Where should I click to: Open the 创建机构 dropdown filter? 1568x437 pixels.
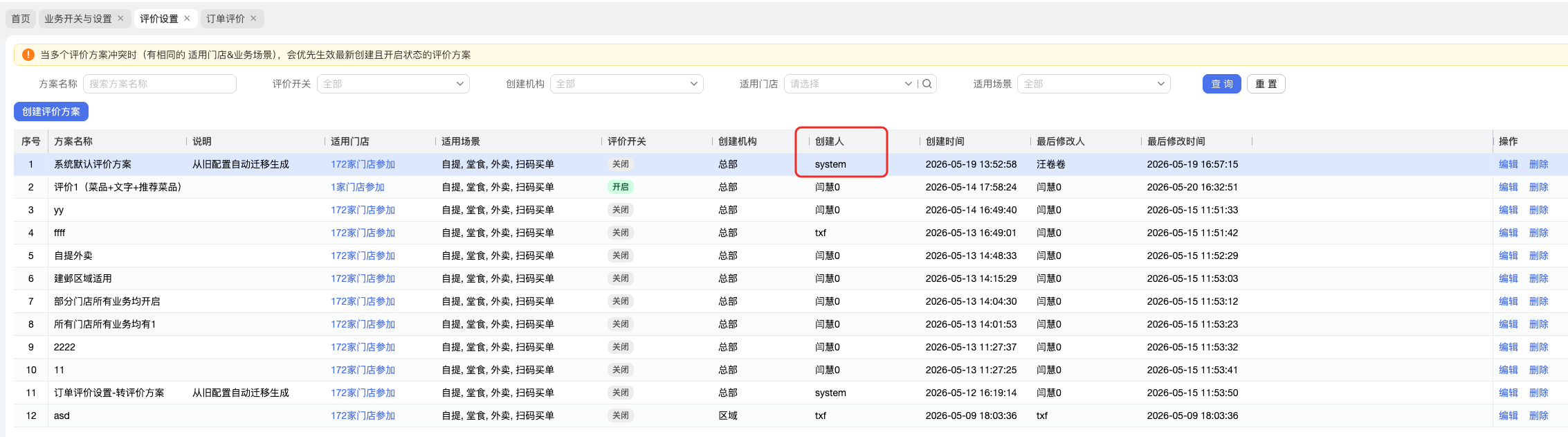[627, 84]
